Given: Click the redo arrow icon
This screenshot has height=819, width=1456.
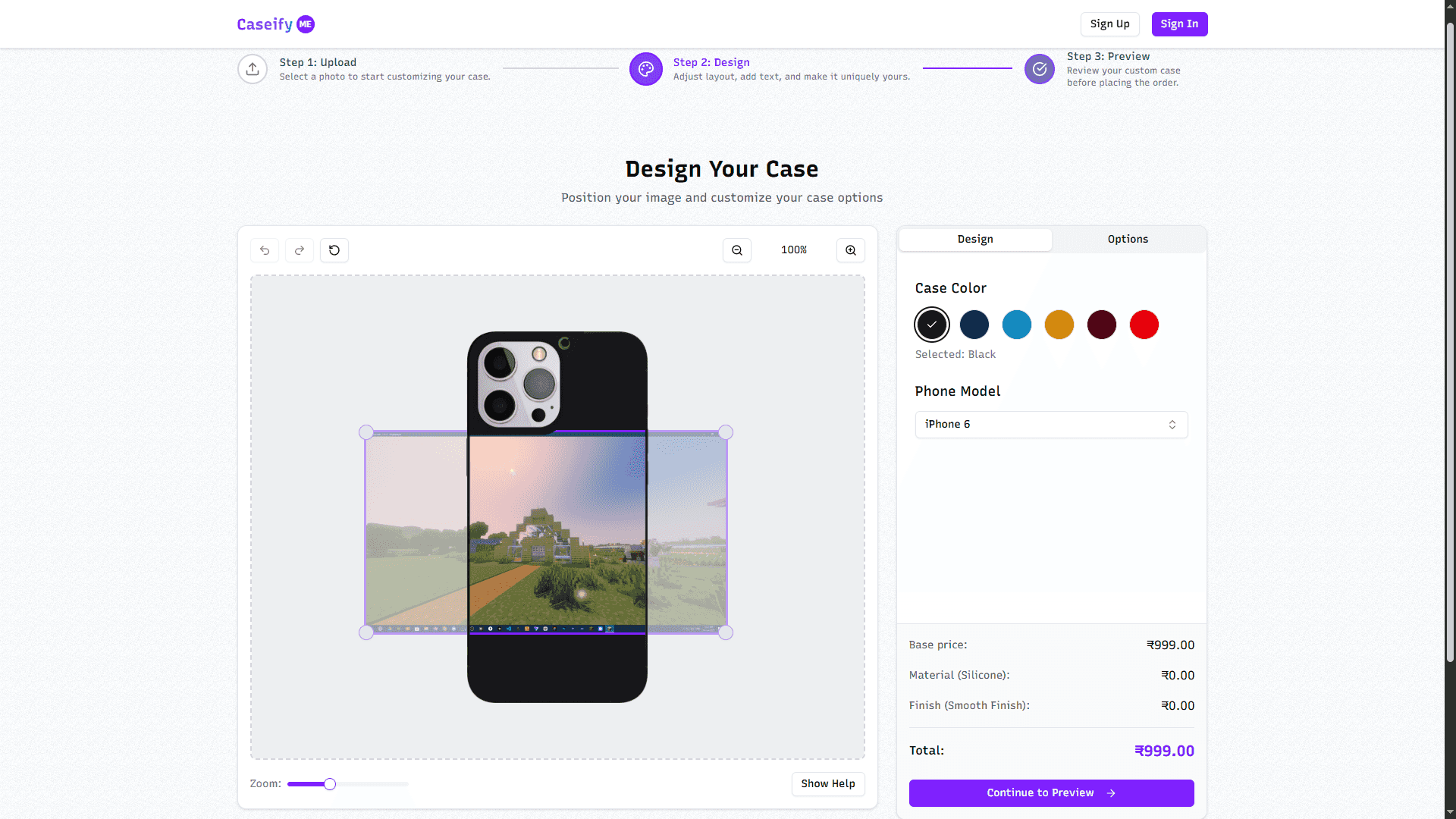Looking at the screenshot, I should click(300, 250).
